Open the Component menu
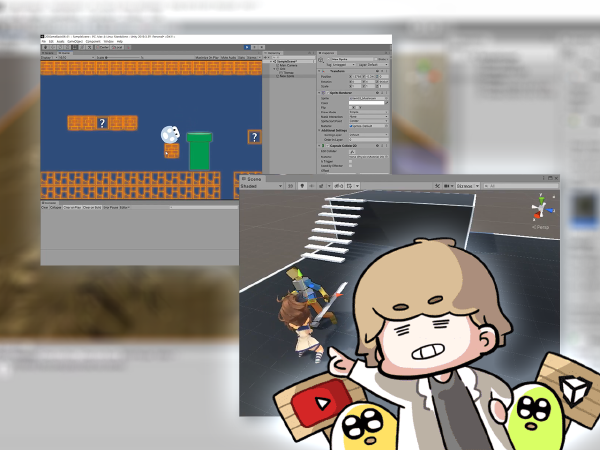The width and height of the screenshot is (600, 450). click(x=93, y=41)
